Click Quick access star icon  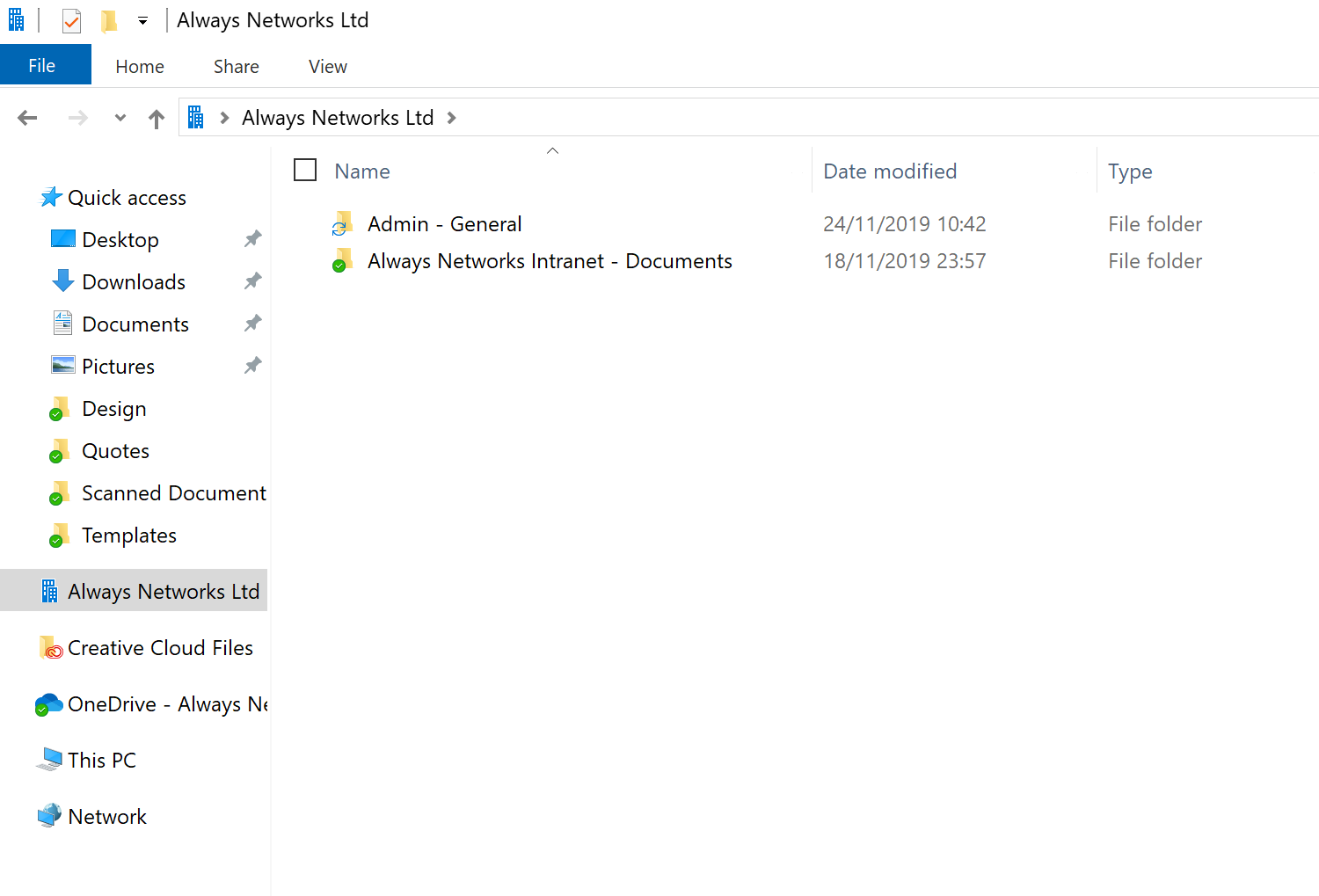[x=51, y=197]
